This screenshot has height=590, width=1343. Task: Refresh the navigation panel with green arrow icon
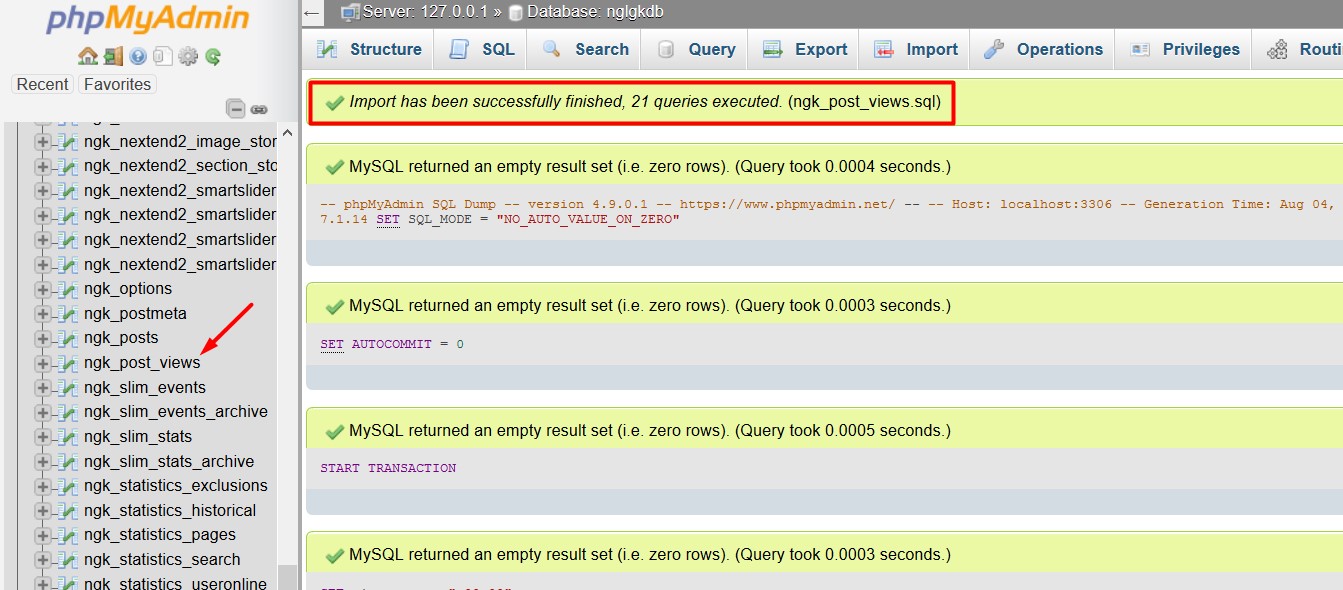click(x=212, y=56)
